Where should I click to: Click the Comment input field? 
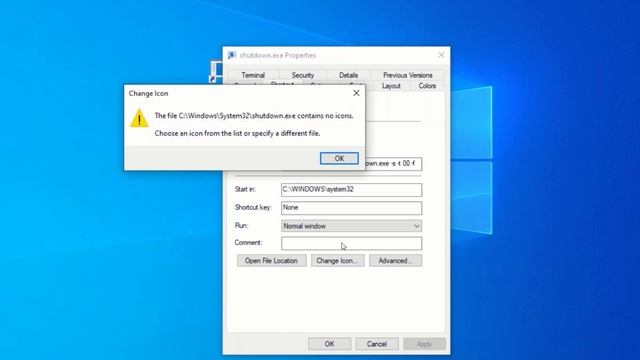(x=351, y=244)
